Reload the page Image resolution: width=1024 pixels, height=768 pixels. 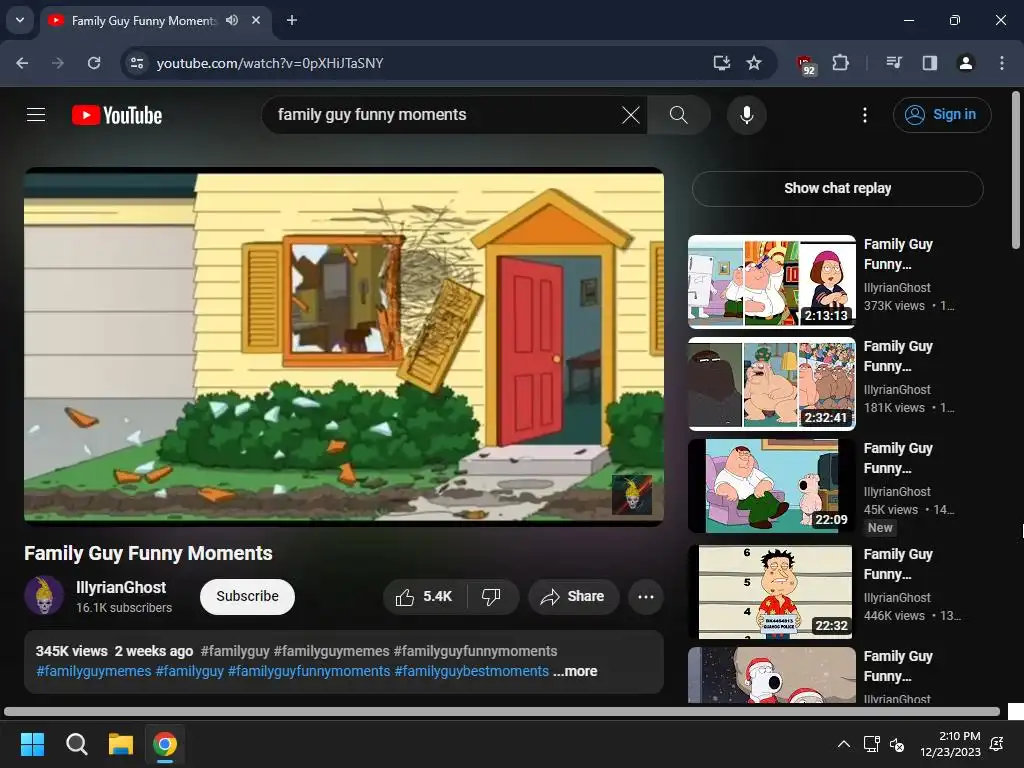pyautogui.click(x=94, y=63)
